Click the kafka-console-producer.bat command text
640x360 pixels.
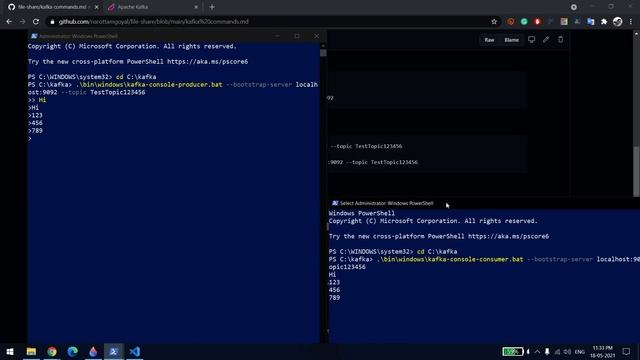point(149,84)
